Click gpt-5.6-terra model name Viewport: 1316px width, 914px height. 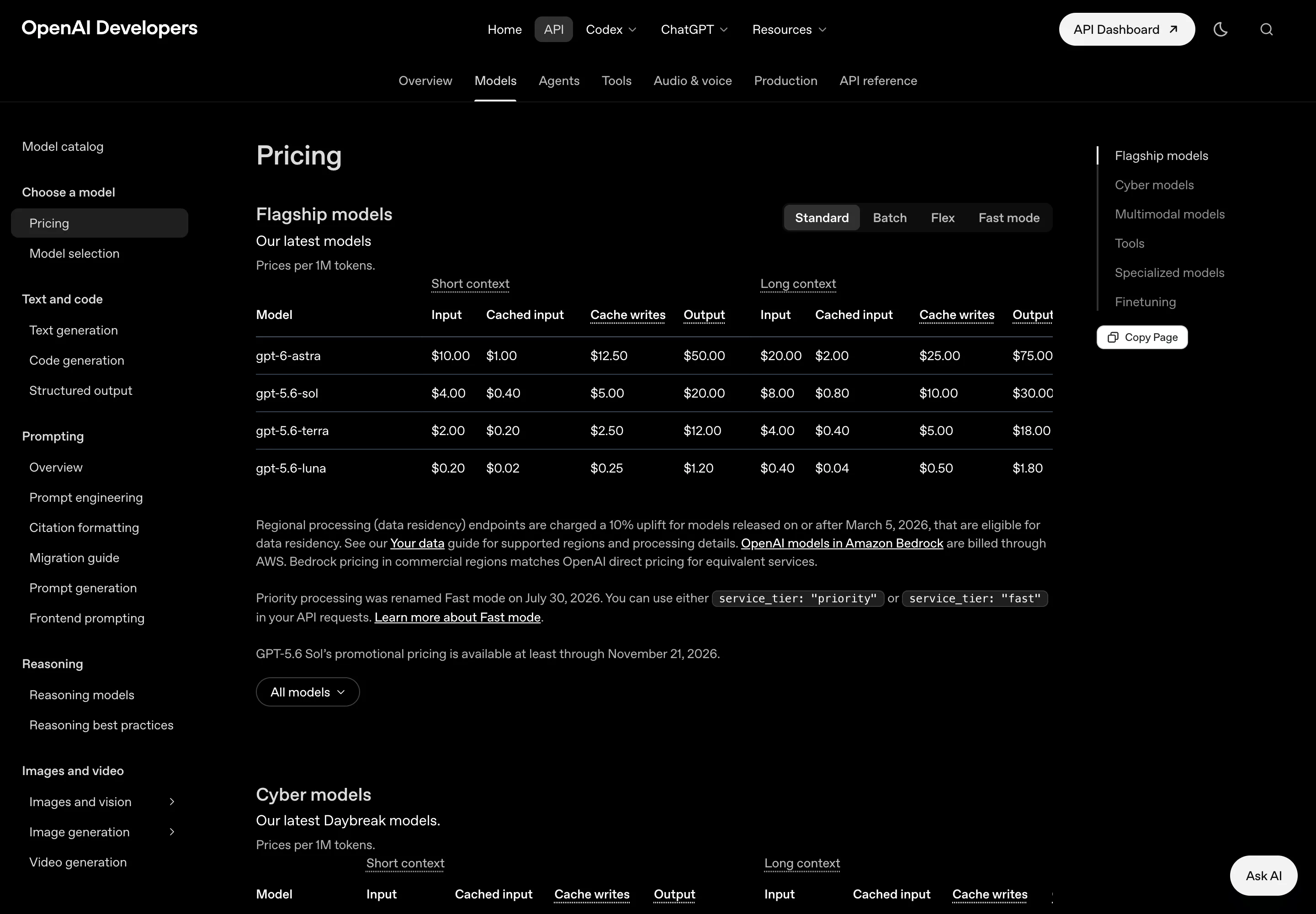[x=292, y=430]
